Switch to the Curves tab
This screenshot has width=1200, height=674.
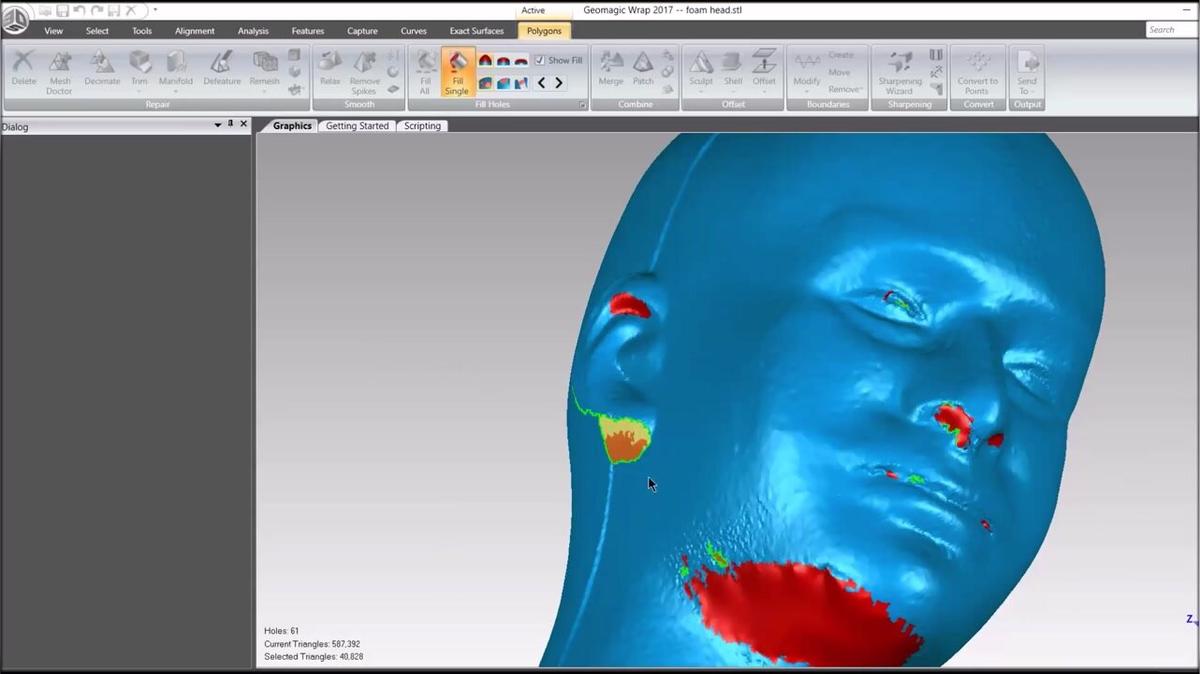coord(414,31)
